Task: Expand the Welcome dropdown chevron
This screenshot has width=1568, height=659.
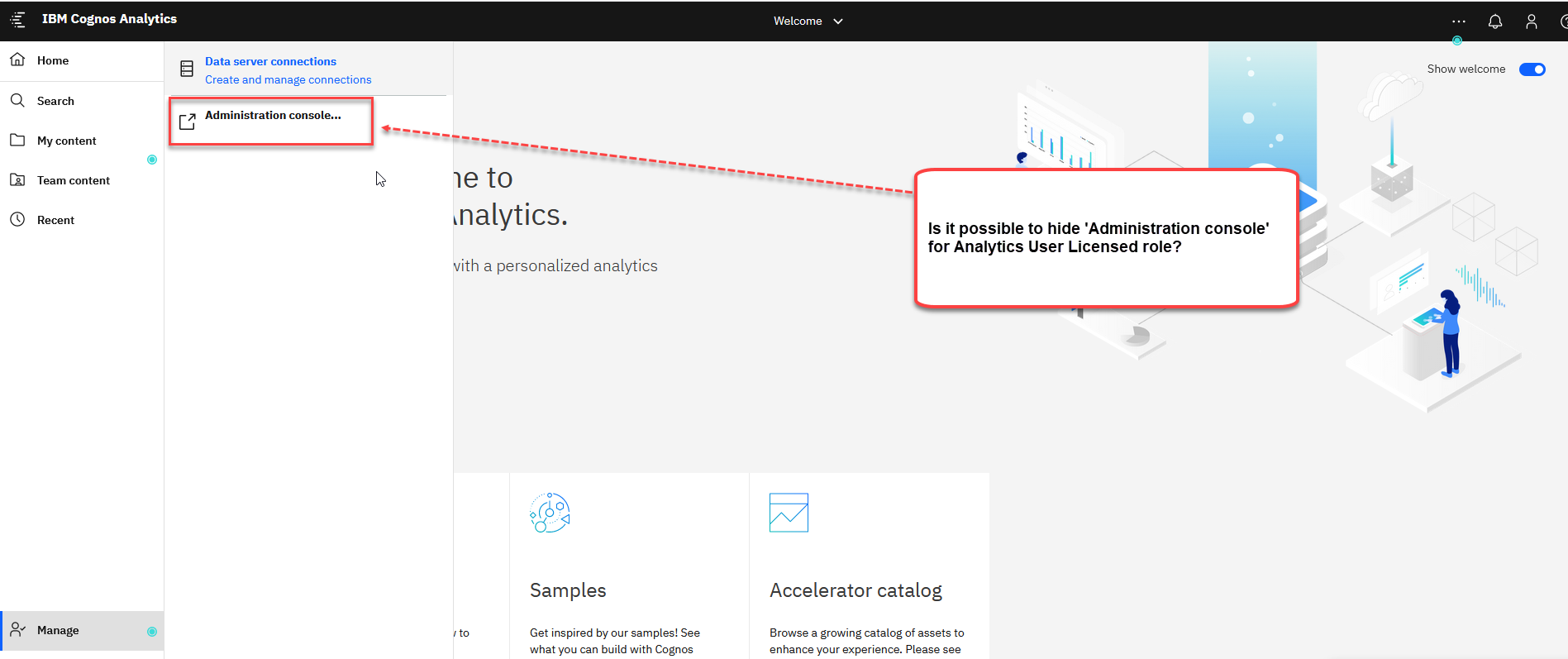Action: 838,21
